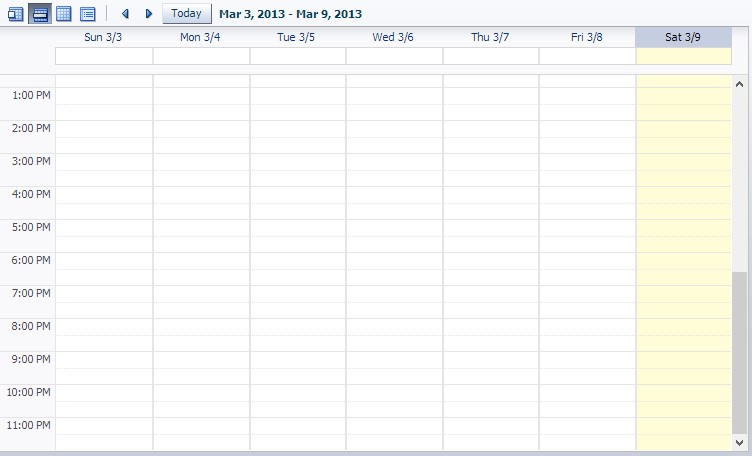Select the Fri 3/8 day header

[587, 37]
